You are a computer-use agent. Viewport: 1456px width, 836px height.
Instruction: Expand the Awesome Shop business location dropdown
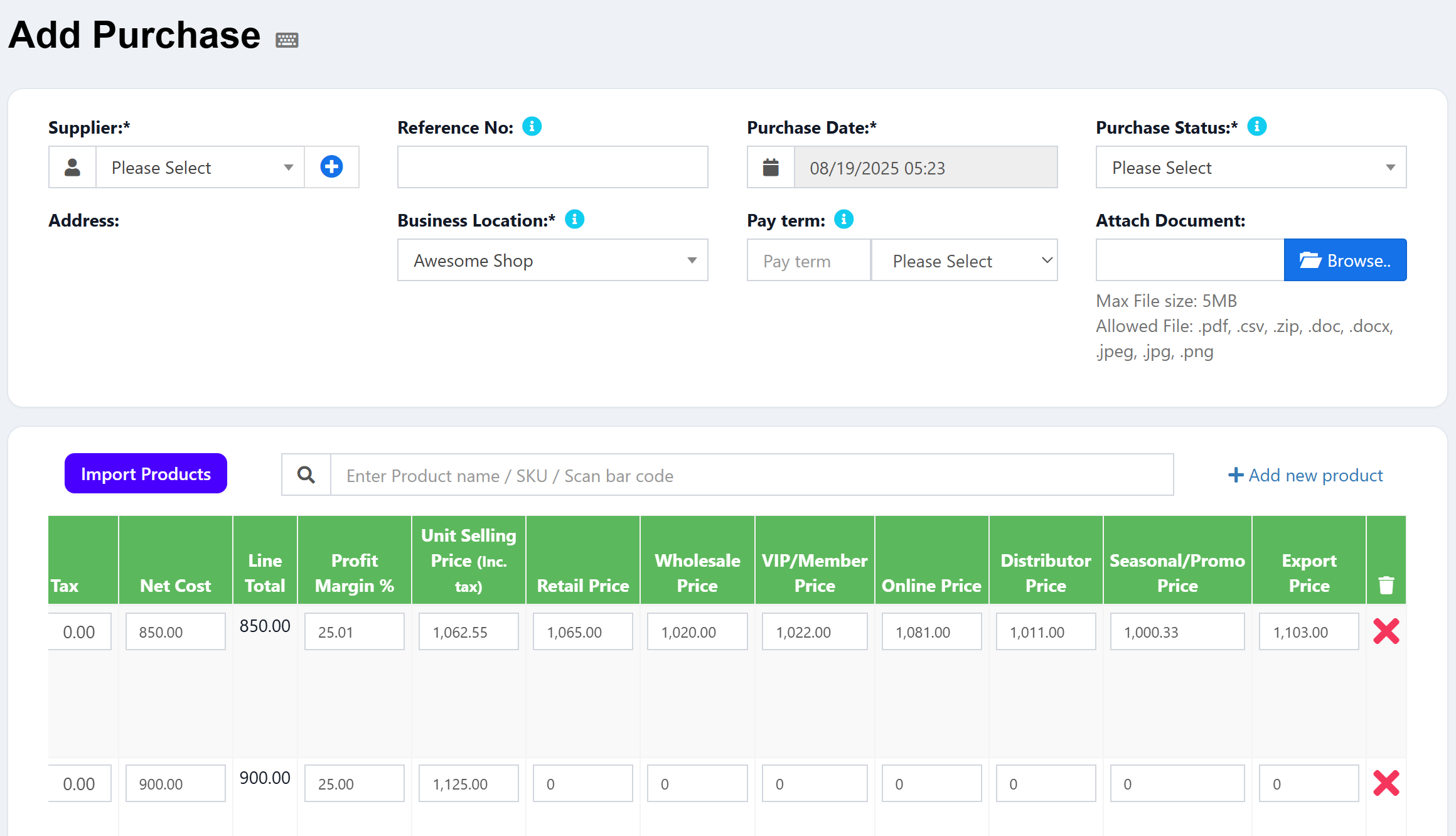point(552,260)
